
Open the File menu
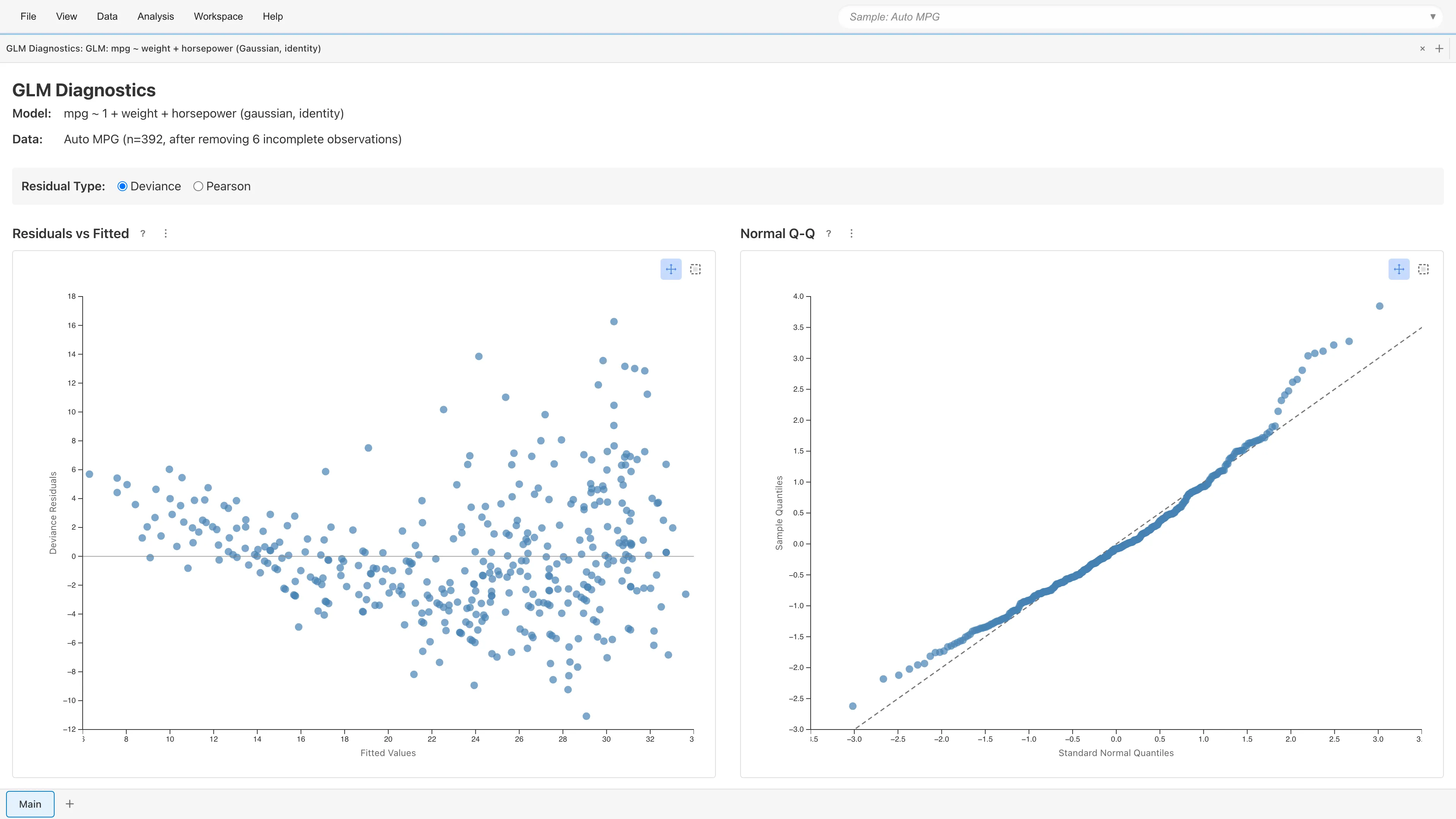[x=28, y=16]
